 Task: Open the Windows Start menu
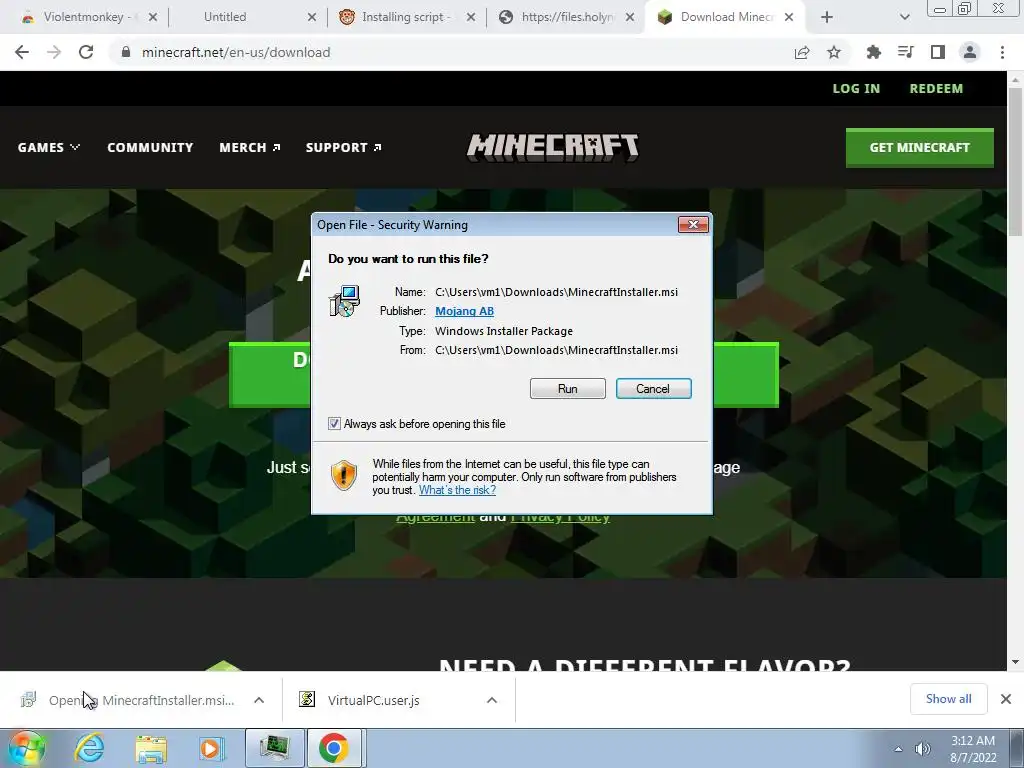(27, 748)
